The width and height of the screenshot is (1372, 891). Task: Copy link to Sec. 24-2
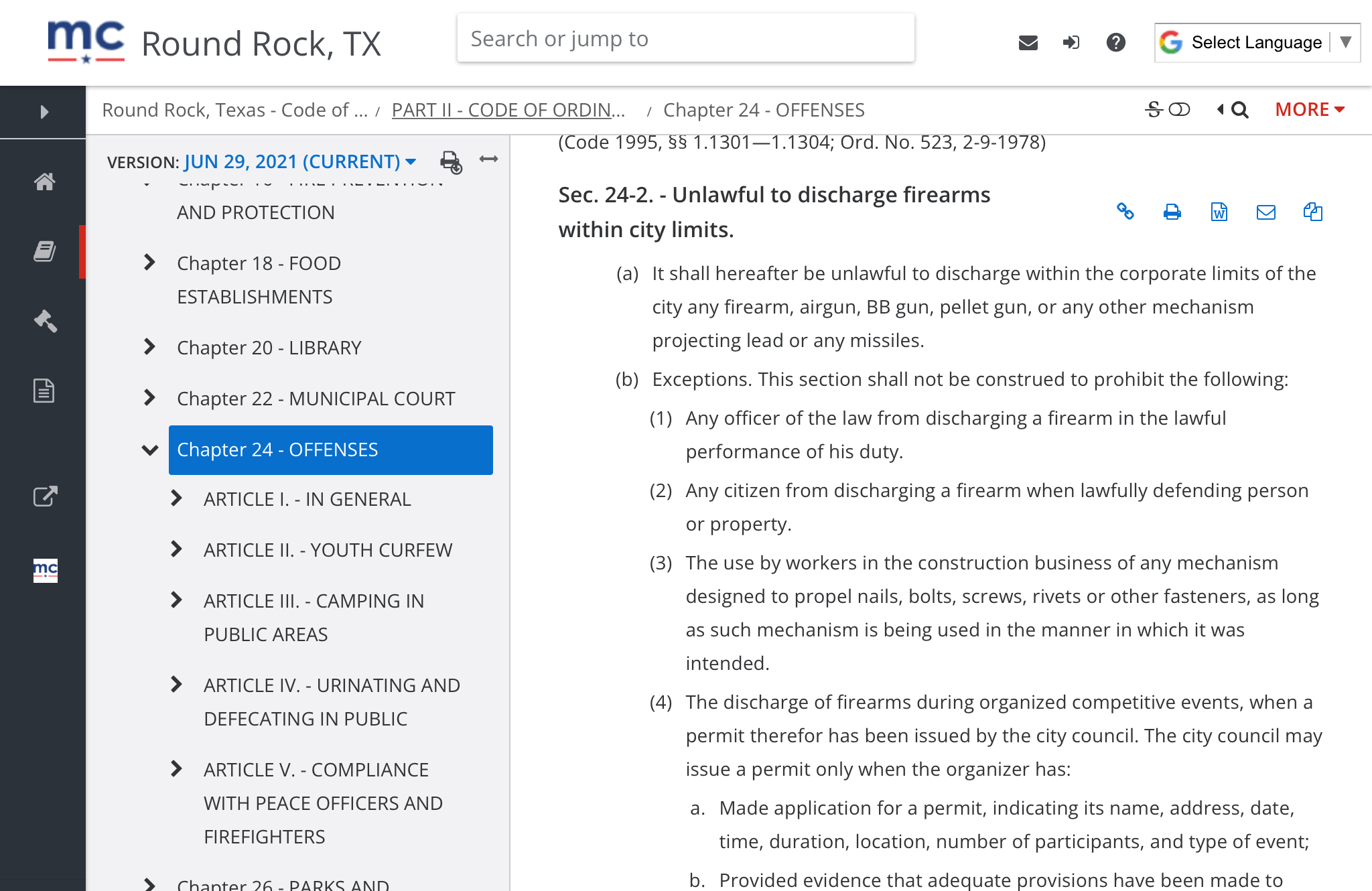1125,212
